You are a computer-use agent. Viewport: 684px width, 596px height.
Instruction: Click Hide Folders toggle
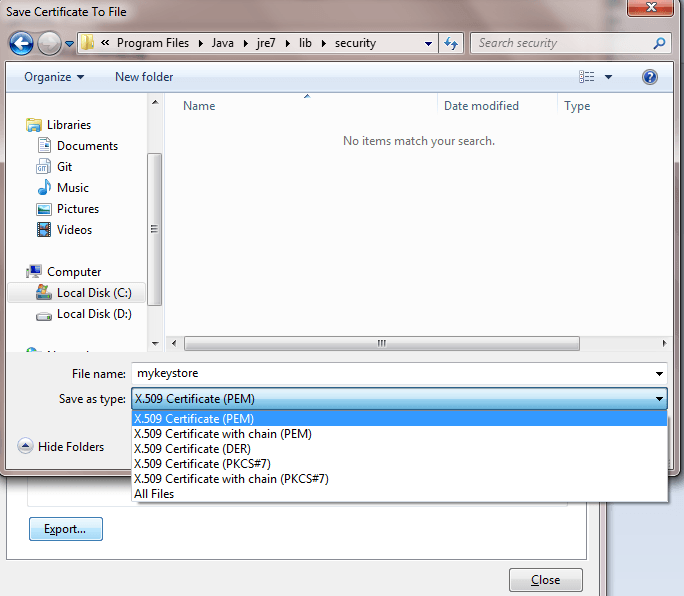[61, 446]
